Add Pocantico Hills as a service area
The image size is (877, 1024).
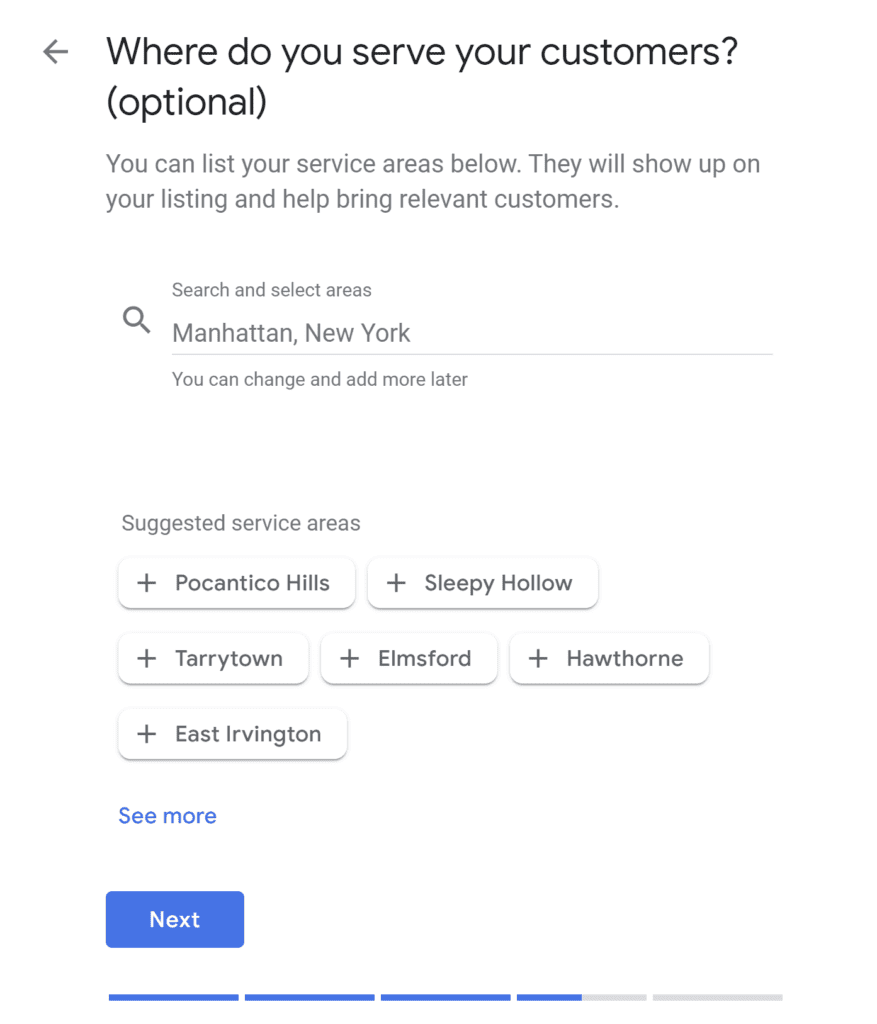236,583
